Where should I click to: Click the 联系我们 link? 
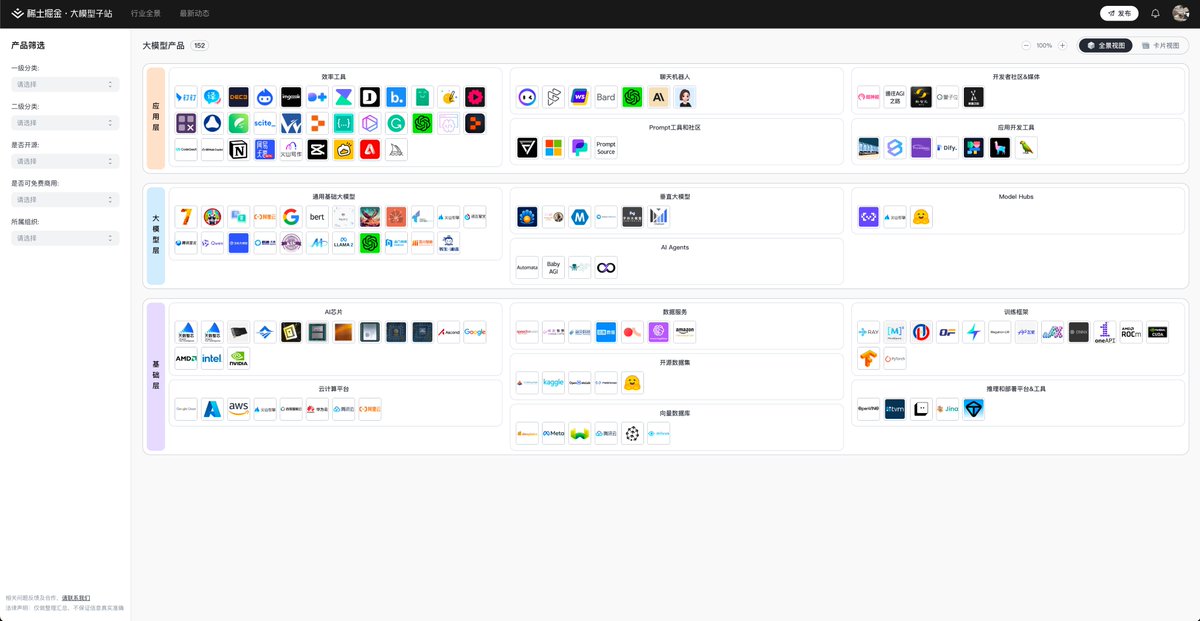pos(76,597)
